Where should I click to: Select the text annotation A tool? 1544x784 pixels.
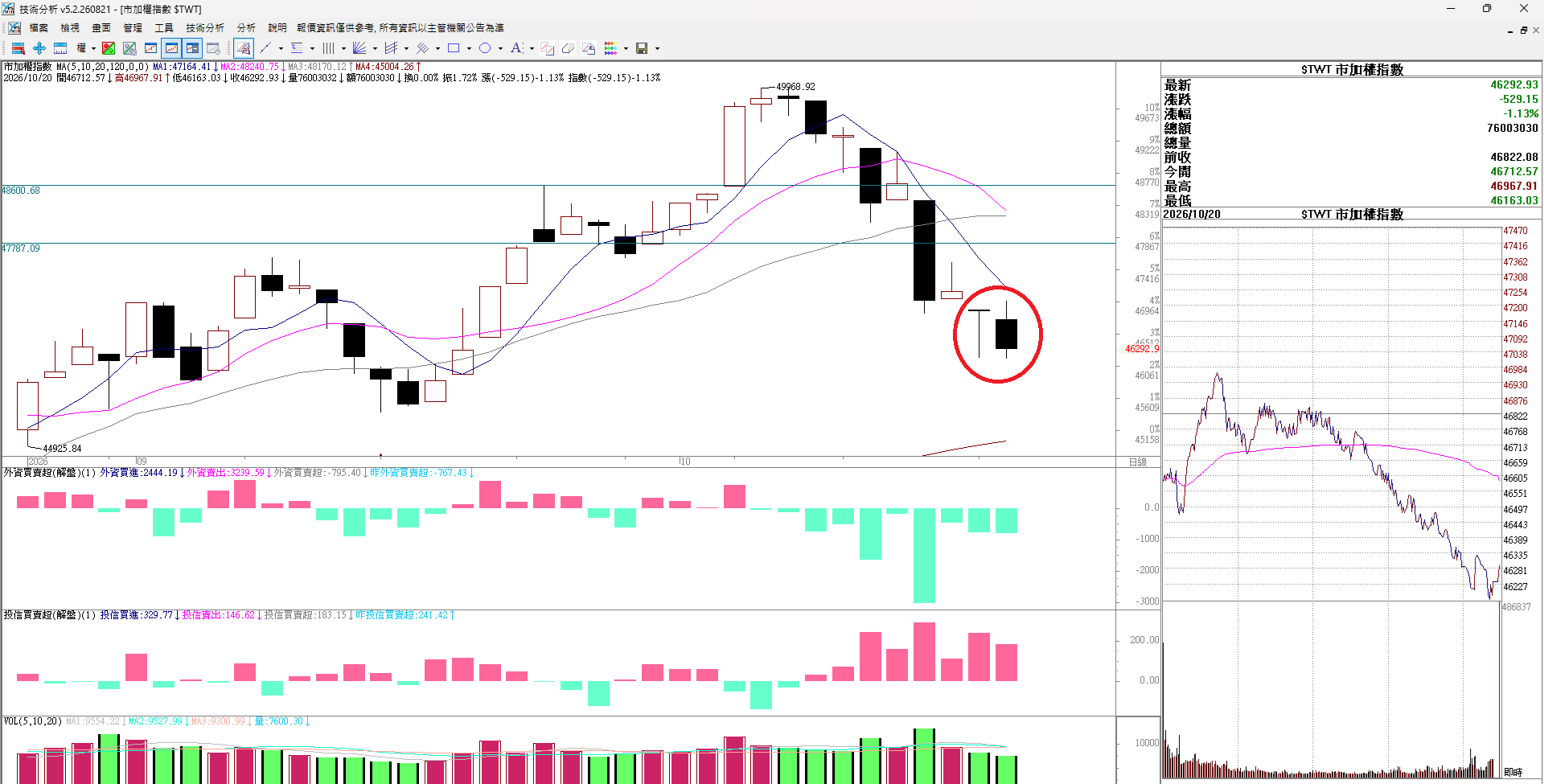click(x=516, y=48)
